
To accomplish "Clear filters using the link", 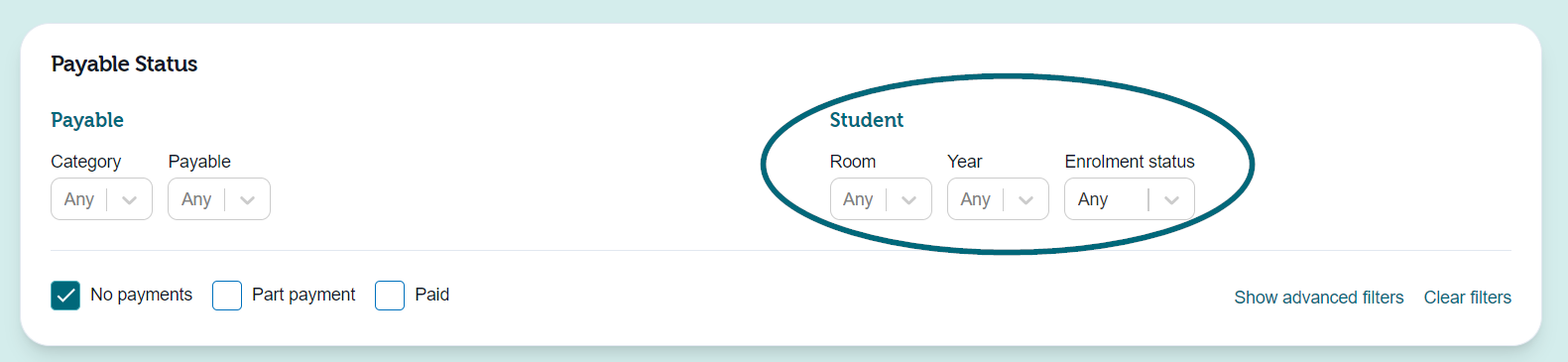I will tap(1468, 298).
